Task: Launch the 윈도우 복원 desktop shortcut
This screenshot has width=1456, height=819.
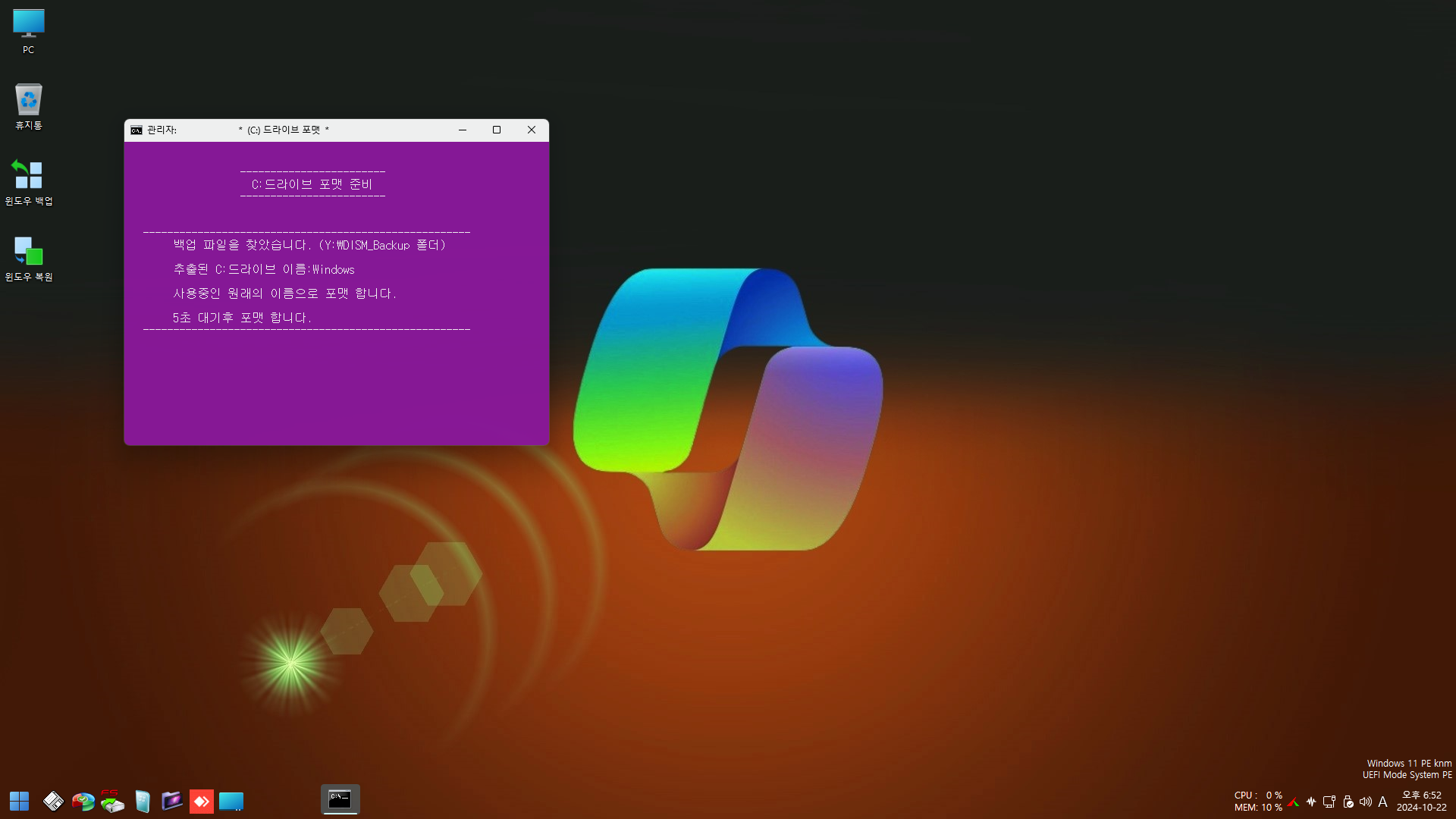Action: [x=28, y=259]
